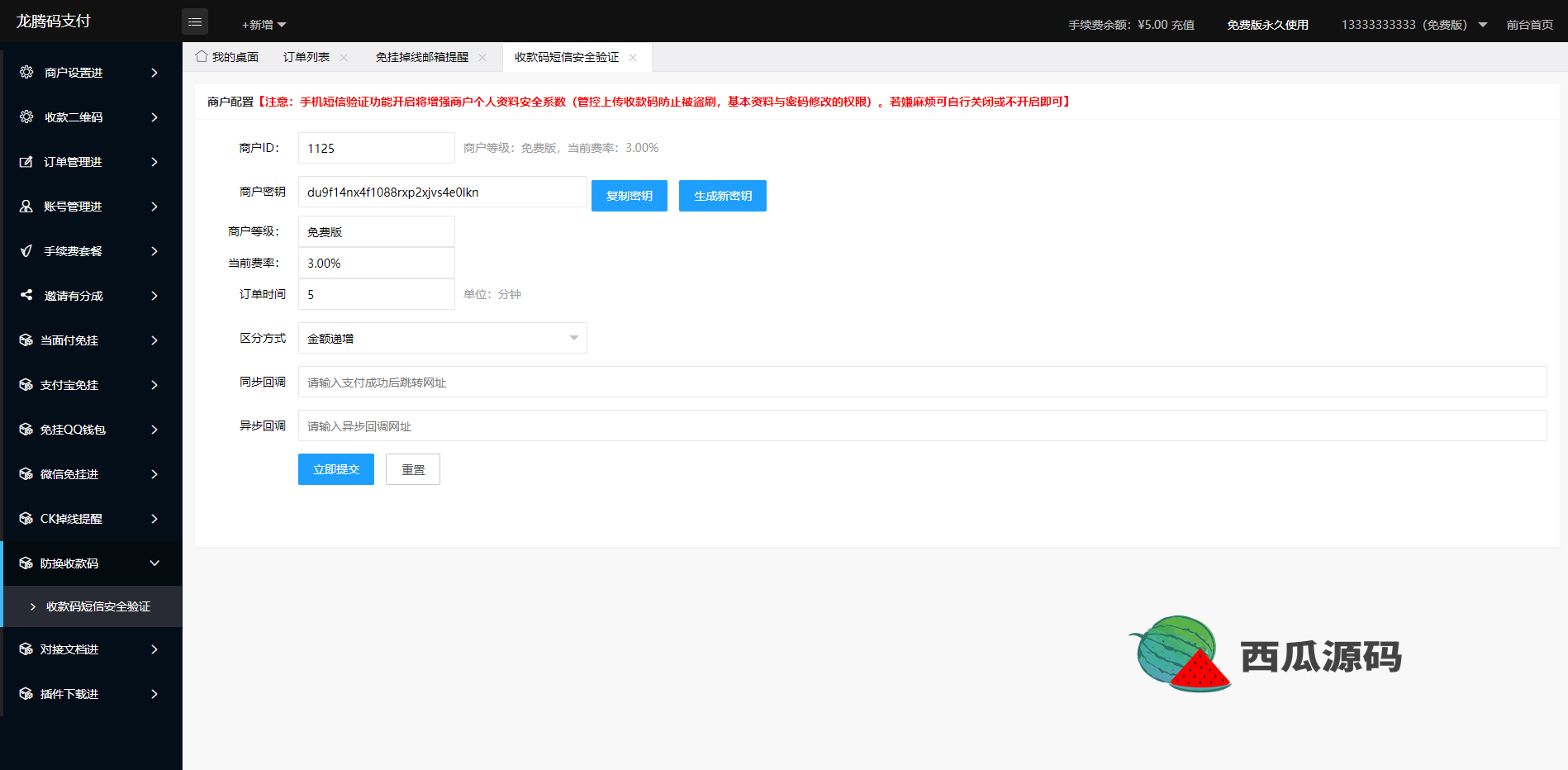Viewport: 1568px width, 770px height.
Task: Click the home icon on 我的桌面 tab
Action: tap(202, 57)
